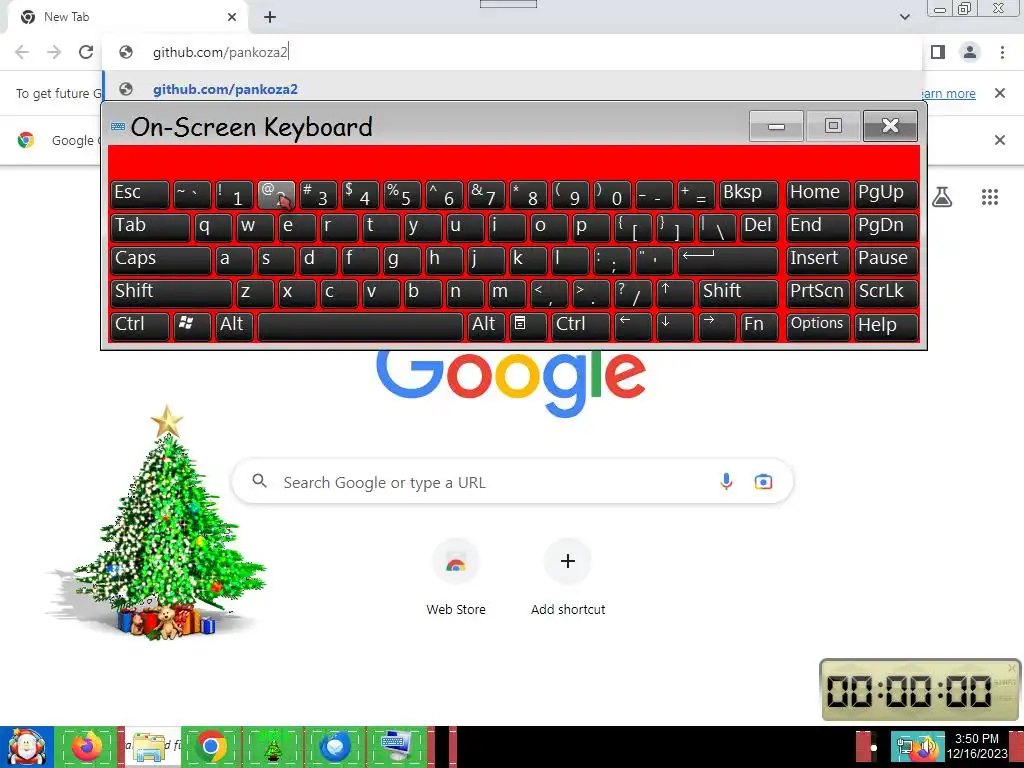Close the Google Chrome default-browser bar
Viewport: 1024px width, 768px height.
tap(999, 140)
